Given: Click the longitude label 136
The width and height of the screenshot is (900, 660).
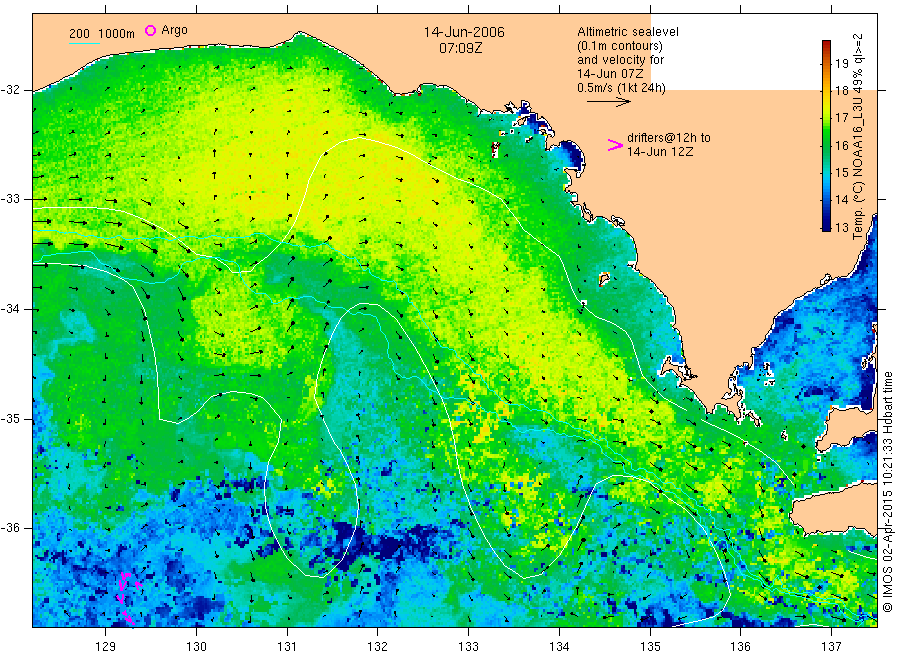Looking at the screenshot, I should (740, 647).
